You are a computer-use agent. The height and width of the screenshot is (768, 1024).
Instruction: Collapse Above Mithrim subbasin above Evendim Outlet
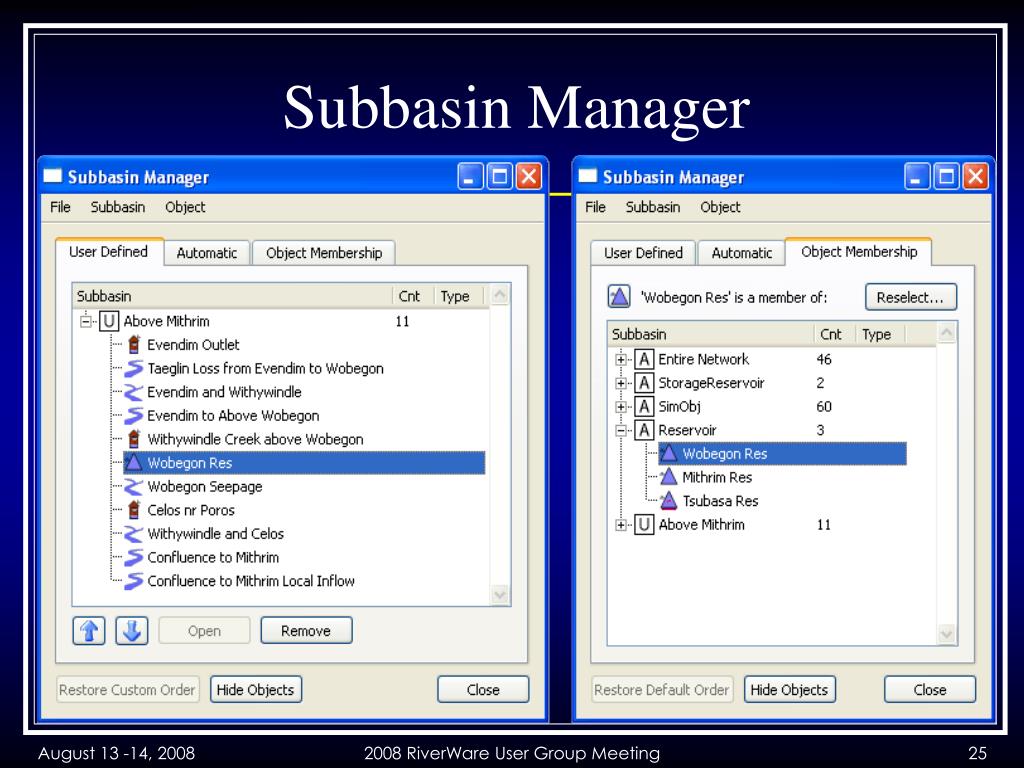(x=86, y=321)
